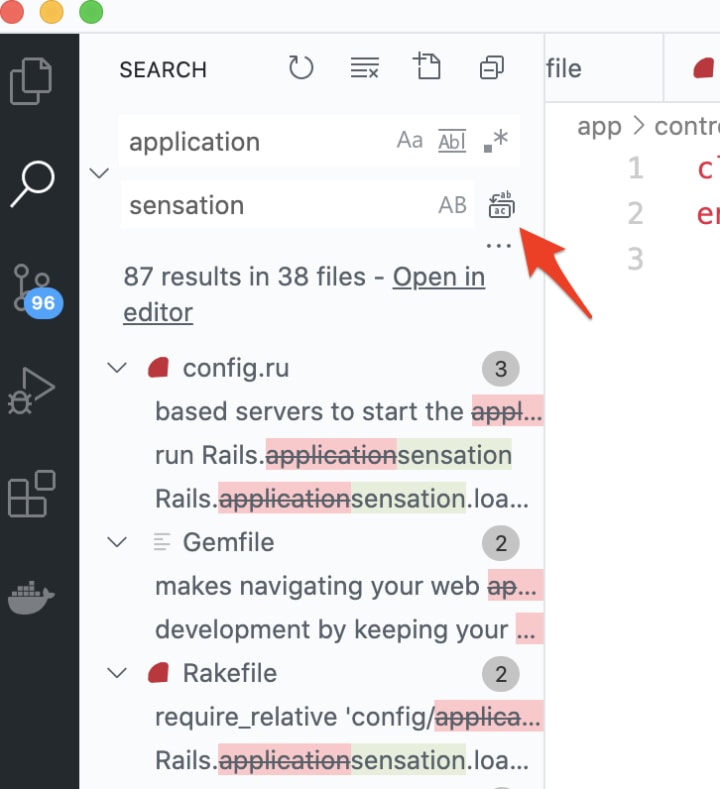Collapse Gemfile search results
The image size is (720, 789).
117,542
